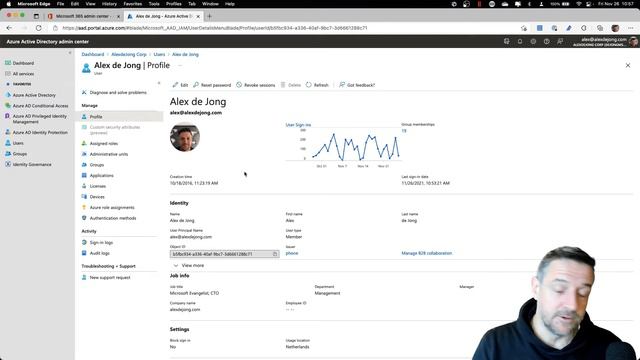Open the issuer phone link
640x360 pixels.
(292, 253)
